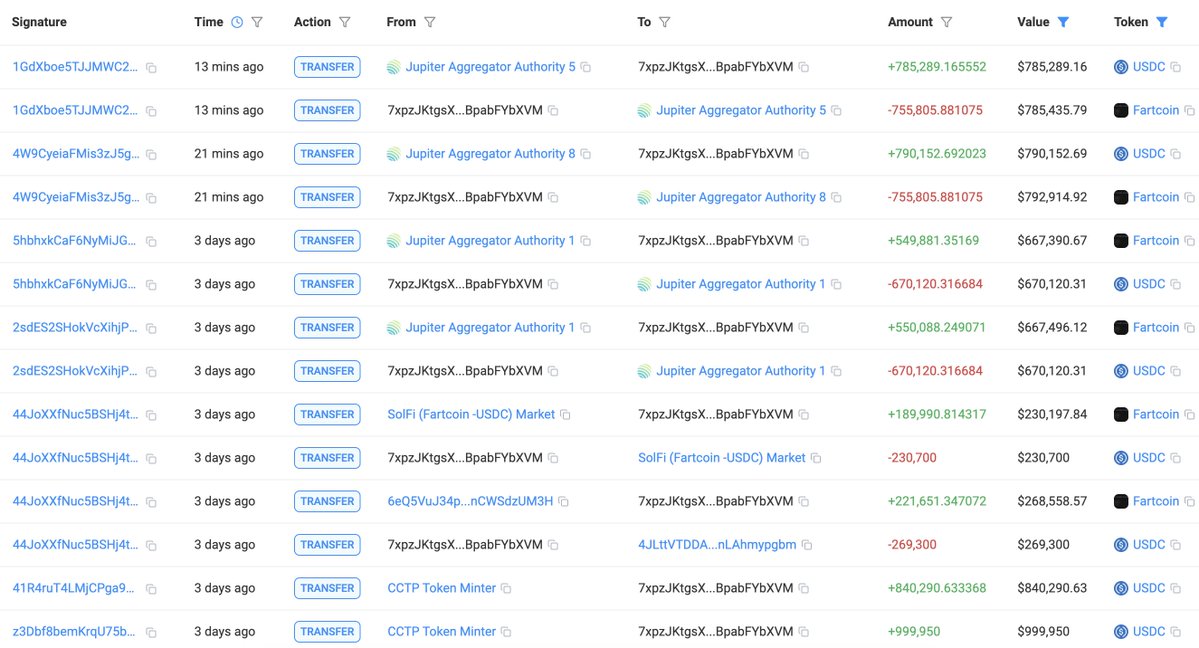
Task: Click the Amount column header label
Action: pyautogui.click(x=910, y=22)
